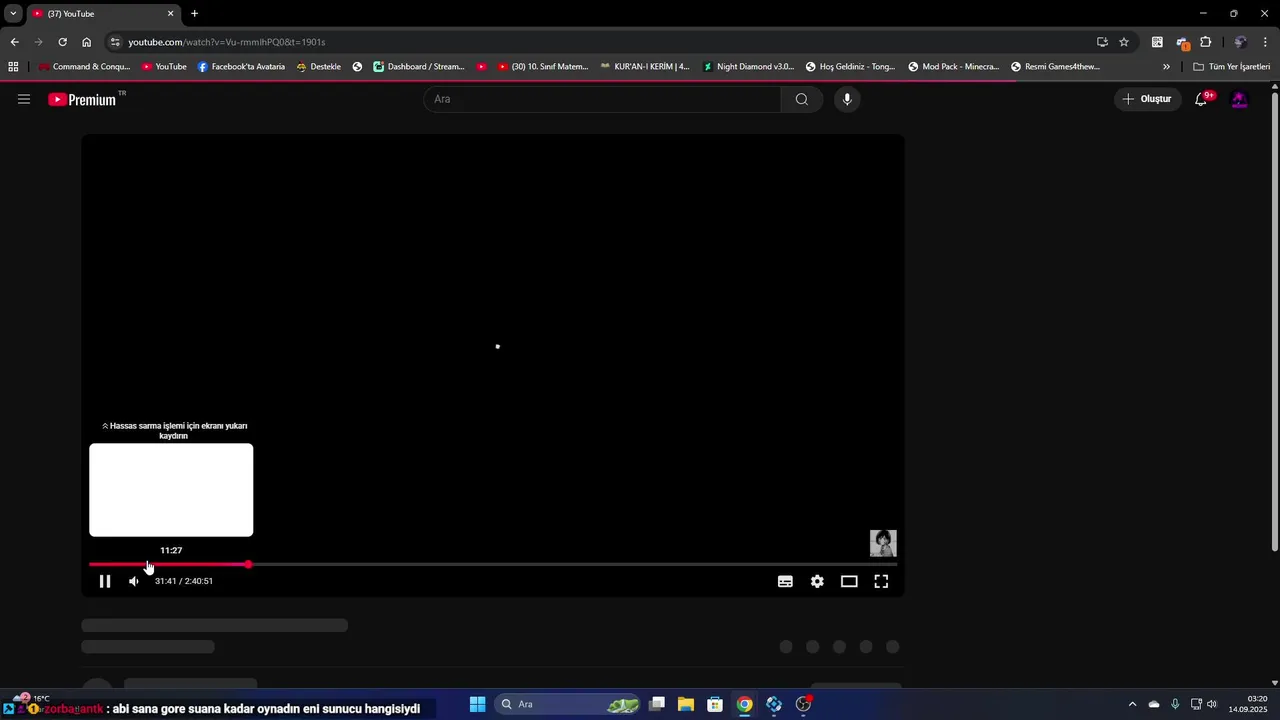Open the "Oluştur" create button
This screenshot has width=1280, height=720.
tap(1147, 99)
